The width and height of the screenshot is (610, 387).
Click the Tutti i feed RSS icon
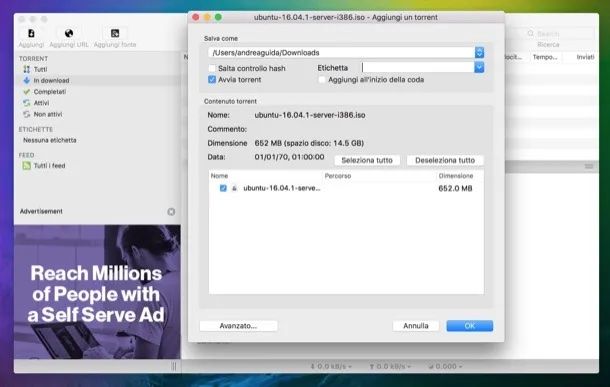click(x=26, y=166)
